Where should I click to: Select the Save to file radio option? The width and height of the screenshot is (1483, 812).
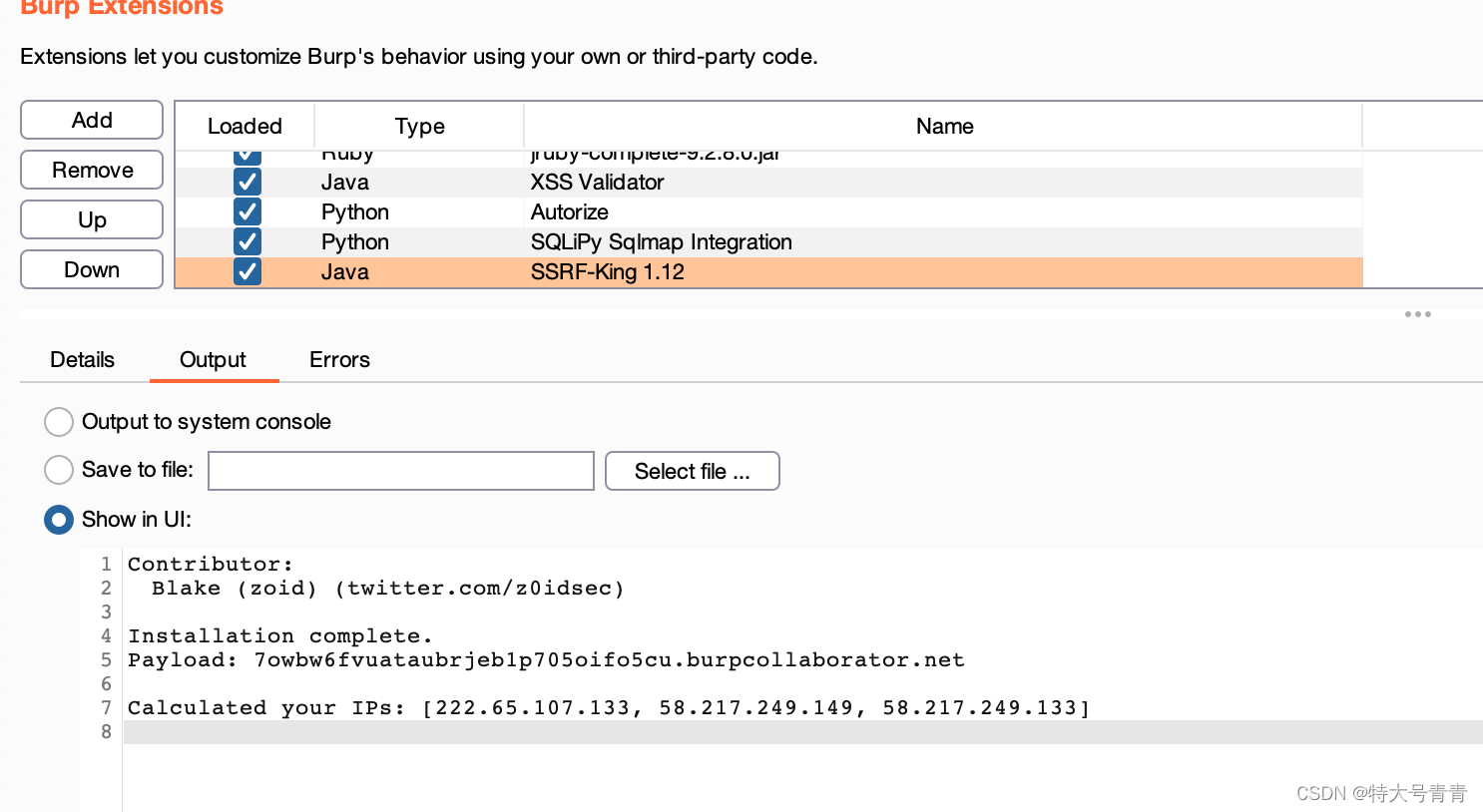pyautogui.click(x=59, y=470)
